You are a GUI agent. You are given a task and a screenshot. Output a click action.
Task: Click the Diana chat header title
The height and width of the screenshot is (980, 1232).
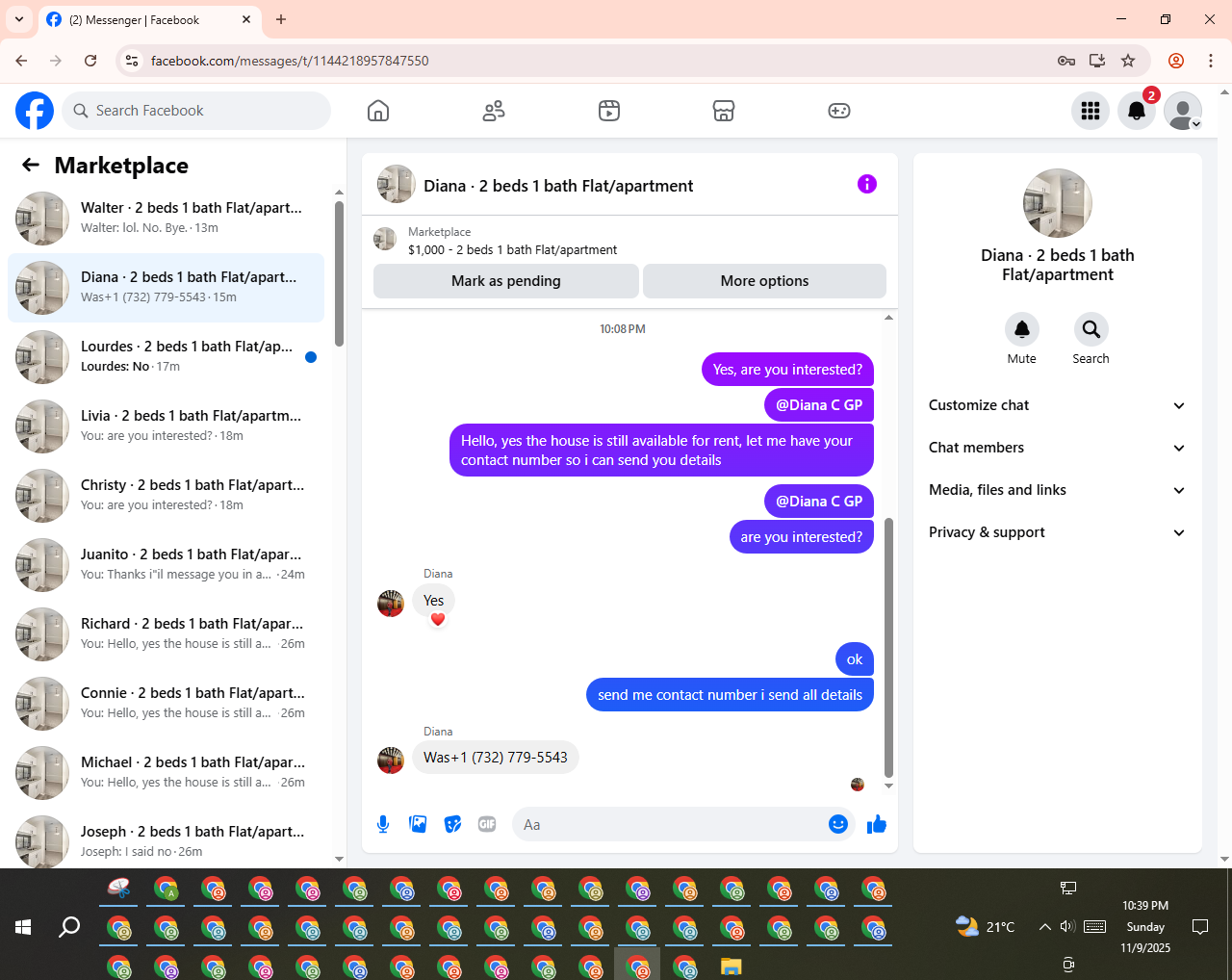[x=558, y=186]
